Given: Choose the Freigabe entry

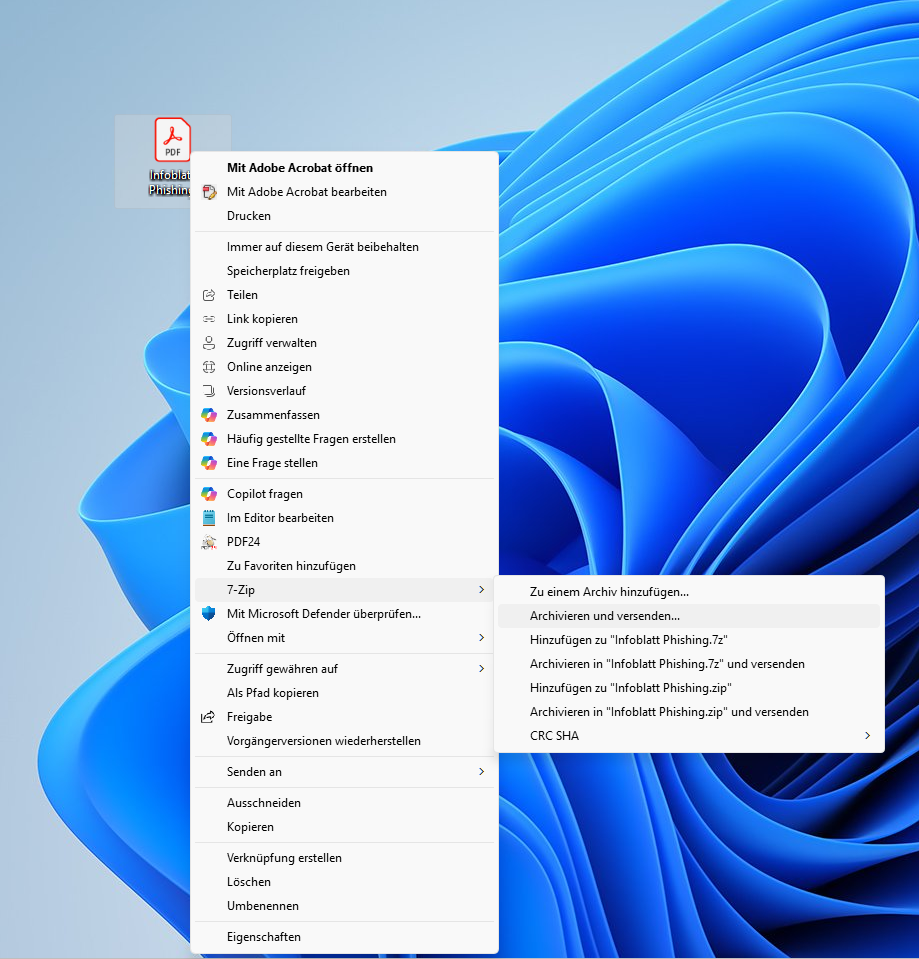Looking at the screenshot, I should (x=344, y=717).
